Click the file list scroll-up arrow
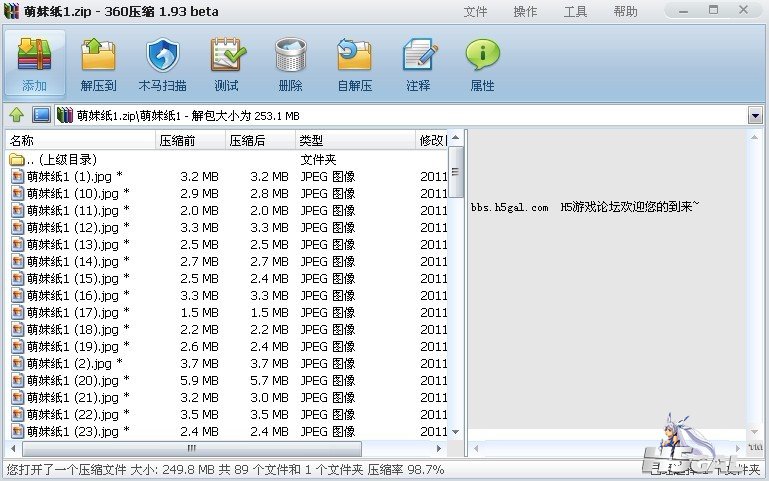This screenshot has height=481, width=769. click(x=456, y=137)
